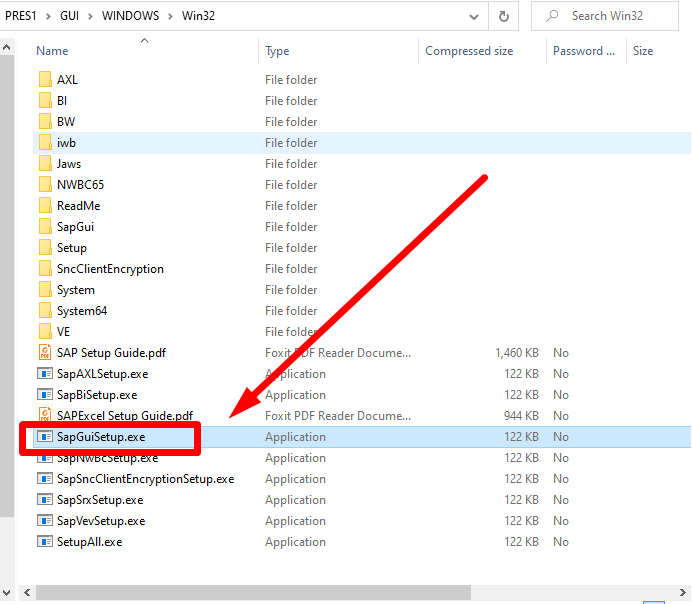Click File folder type for Jaws row
This screenshot has height=604, width=692.
tap(291, 164)
